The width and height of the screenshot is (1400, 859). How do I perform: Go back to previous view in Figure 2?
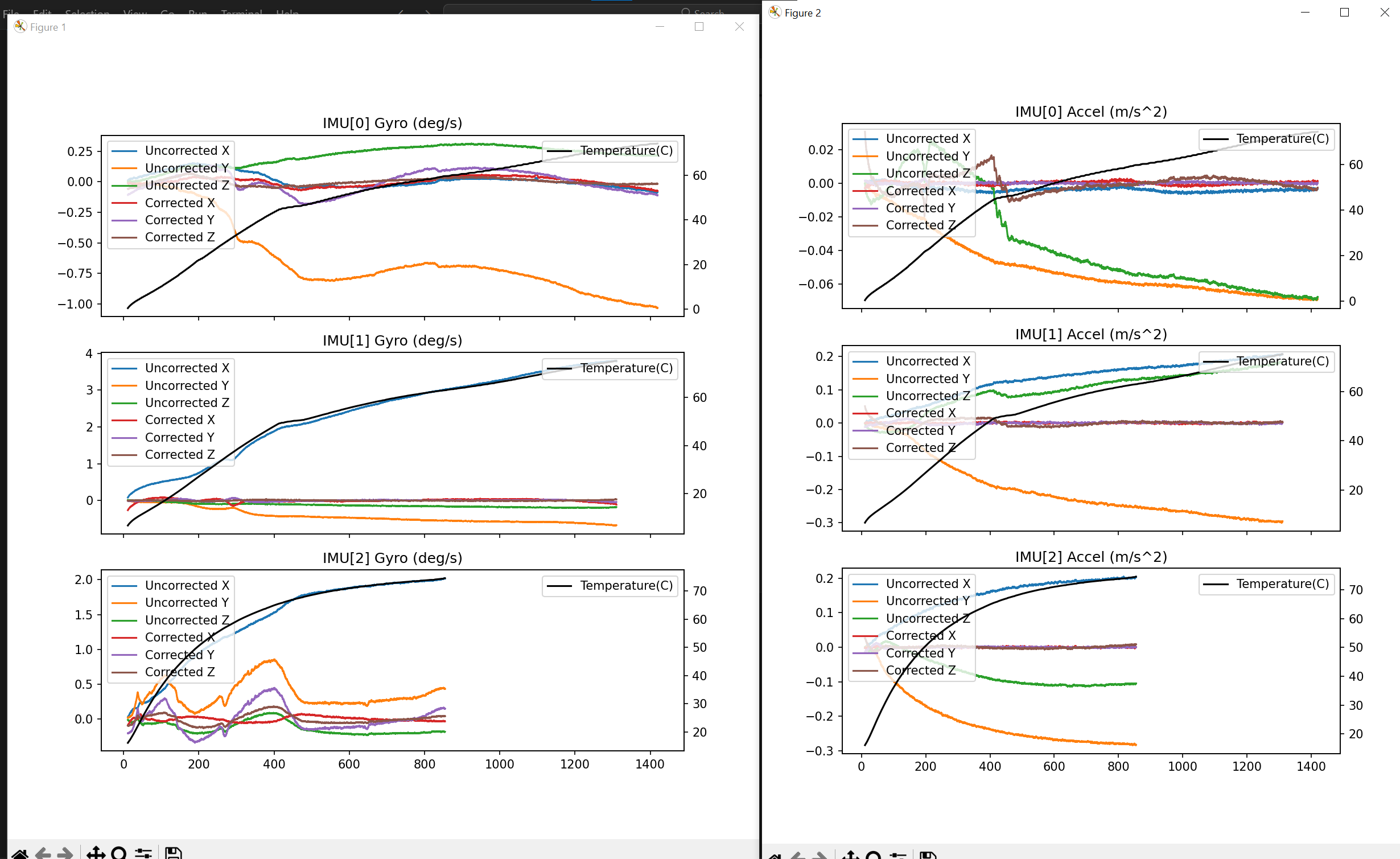point(798,856)
